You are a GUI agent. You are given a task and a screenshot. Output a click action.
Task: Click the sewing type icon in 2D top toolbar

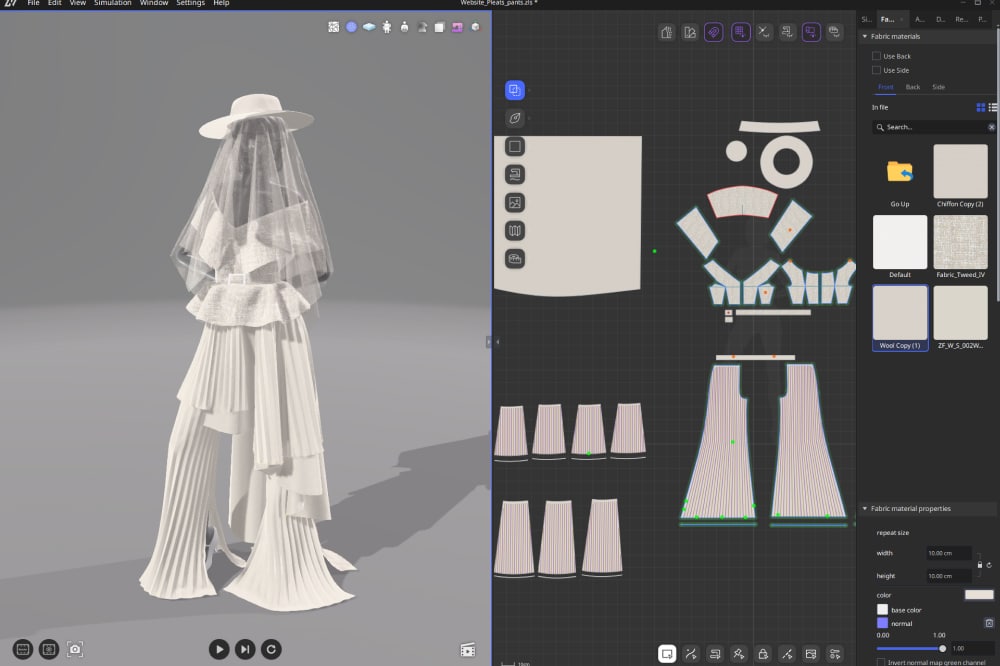787,32
